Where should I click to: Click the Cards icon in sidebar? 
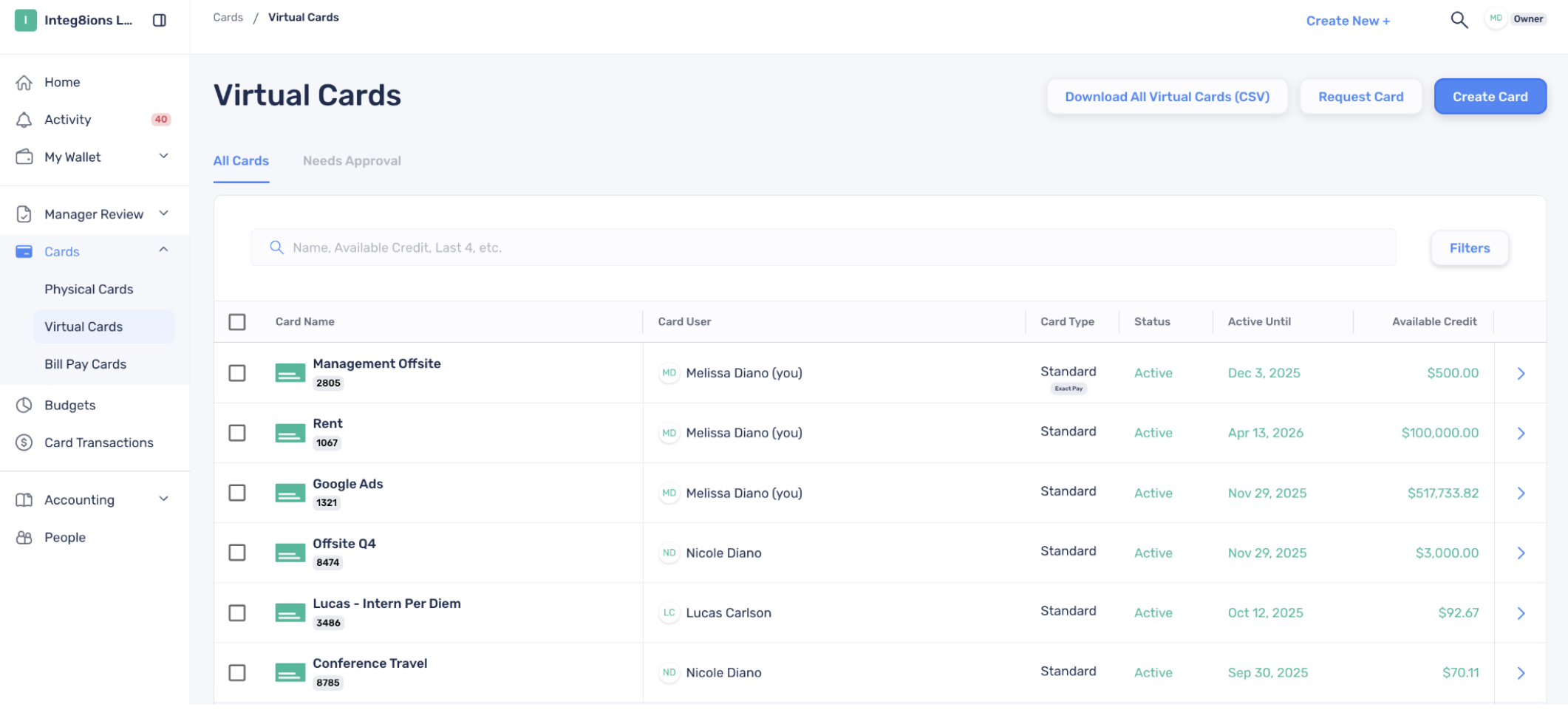click(24, 252)
